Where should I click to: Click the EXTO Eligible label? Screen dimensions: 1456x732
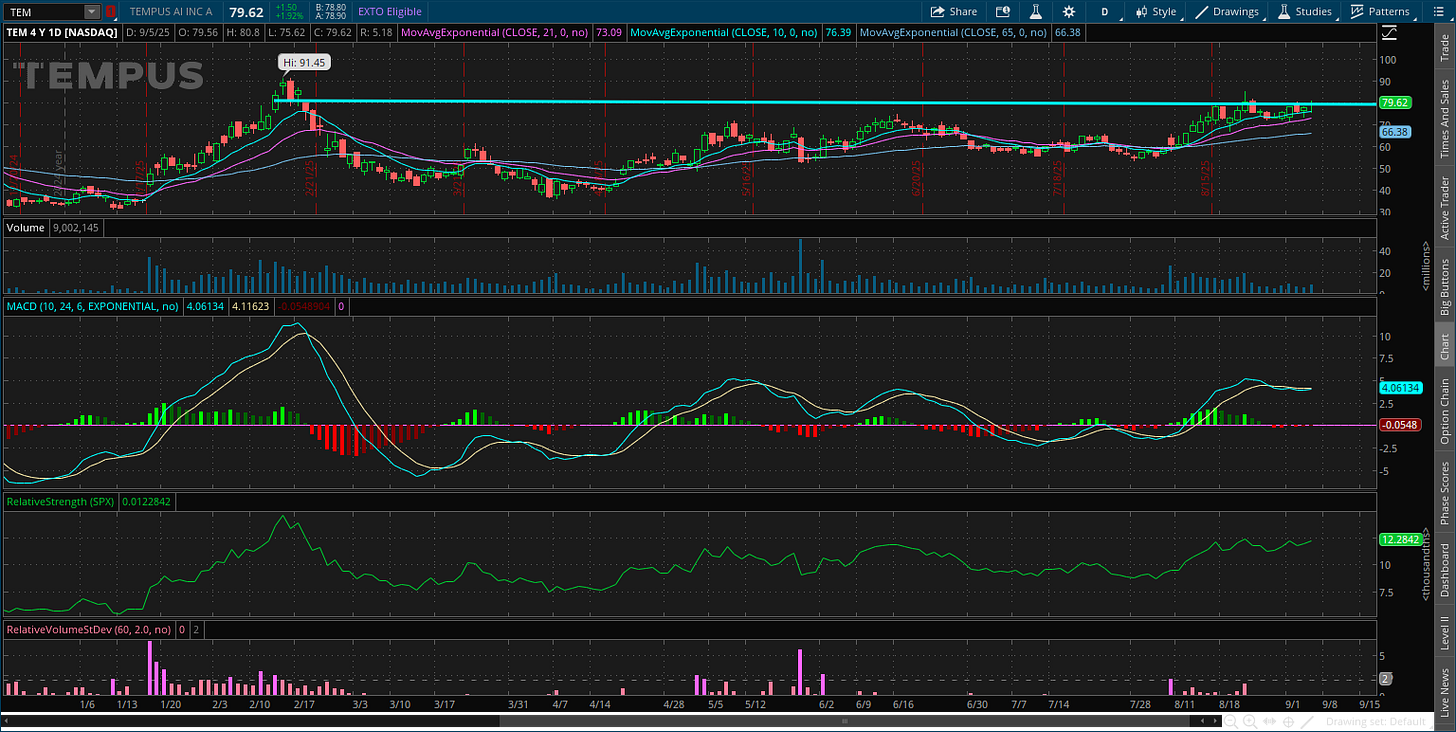(x=389, y=12)
